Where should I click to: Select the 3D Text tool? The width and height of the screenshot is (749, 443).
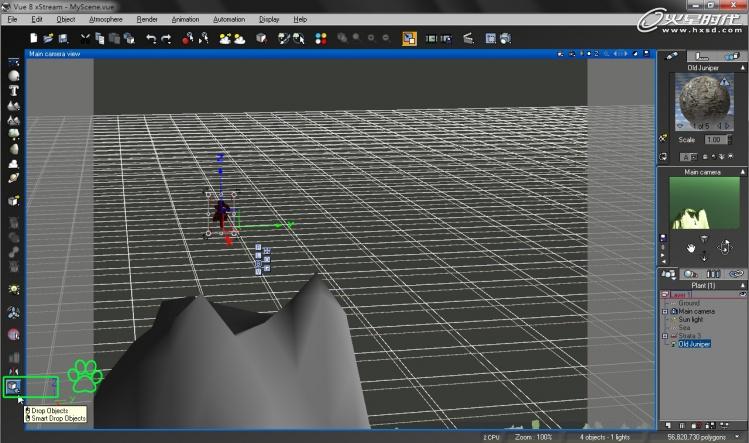tap(14, 90)
